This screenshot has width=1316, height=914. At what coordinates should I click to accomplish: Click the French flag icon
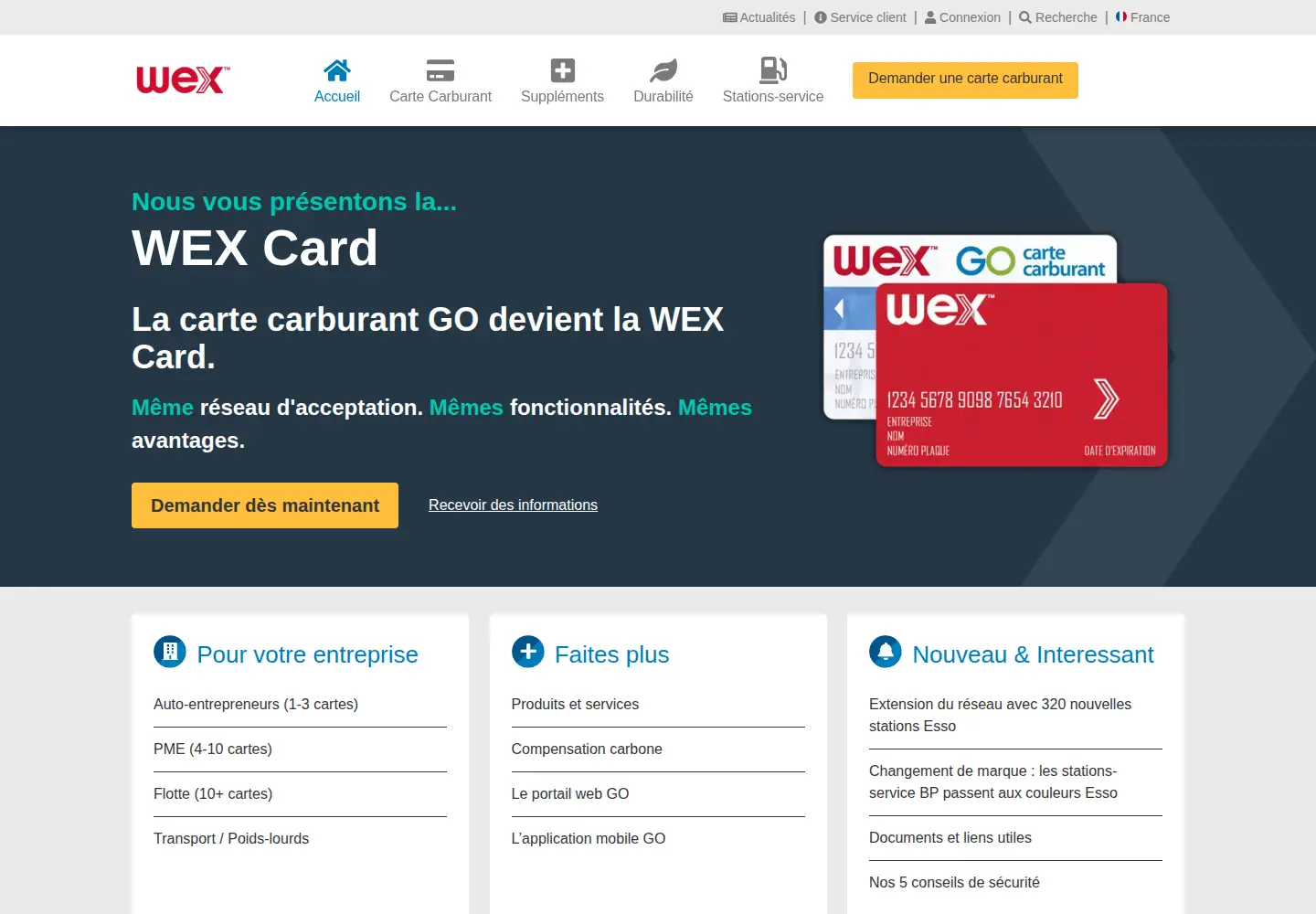(1121, 16)
